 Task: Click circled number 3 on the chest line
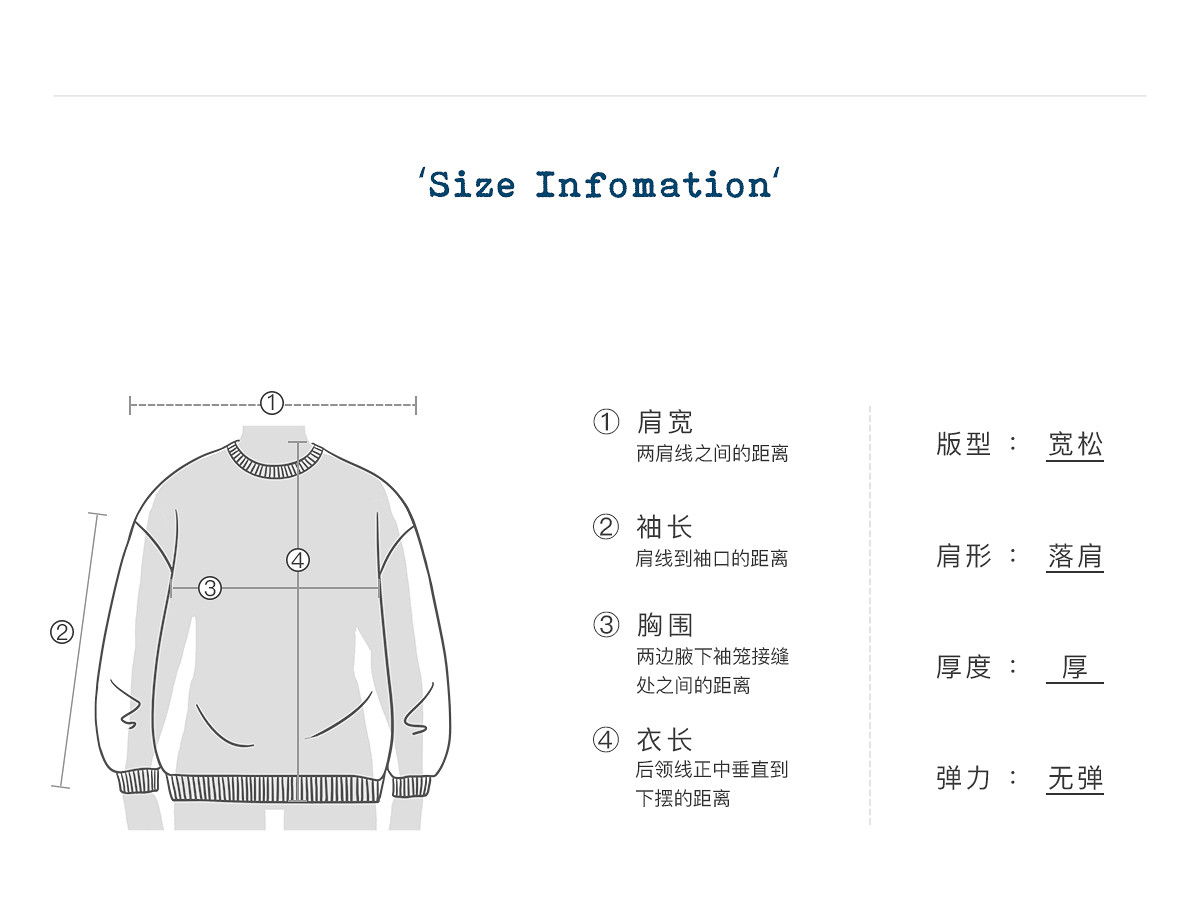209,588
